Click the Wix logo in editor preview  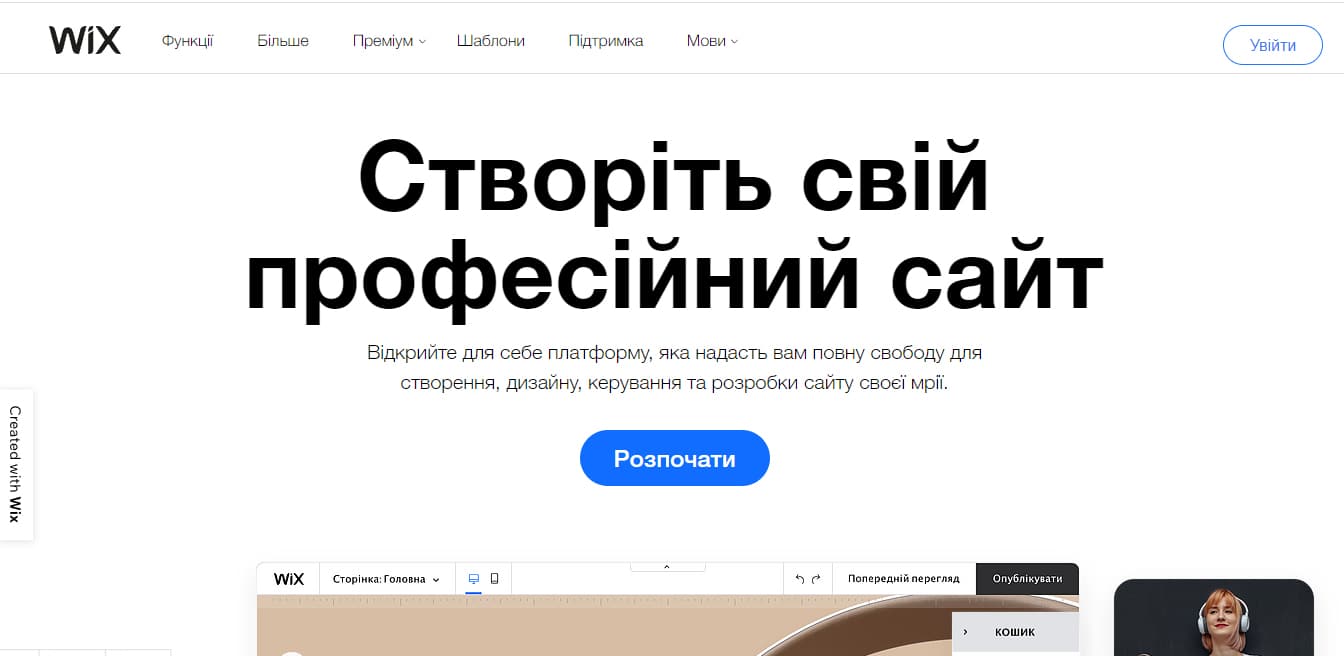tap(289, 579)
